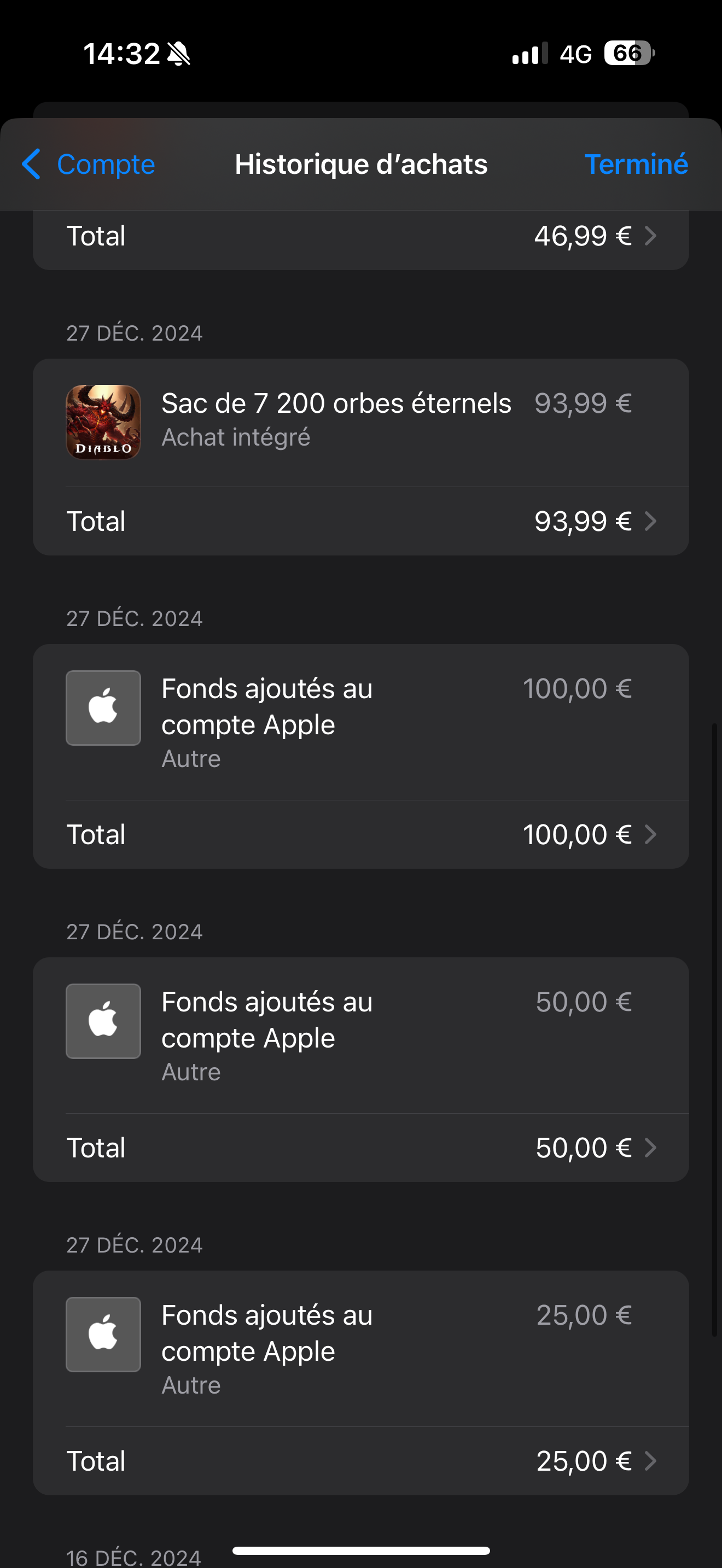Expand the 100,00 € total chevron
Screen dimensions: 722x1568
[650, 834]
